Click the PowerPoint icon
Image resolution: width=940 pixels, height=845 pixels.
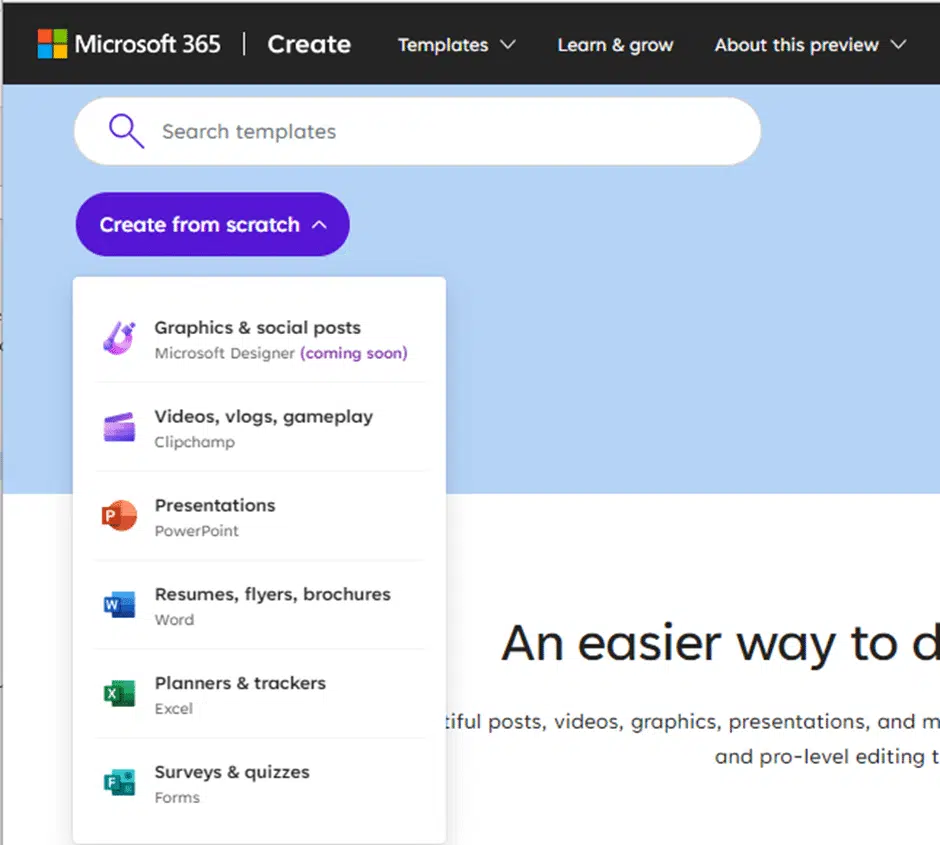(x=119, y=515)
